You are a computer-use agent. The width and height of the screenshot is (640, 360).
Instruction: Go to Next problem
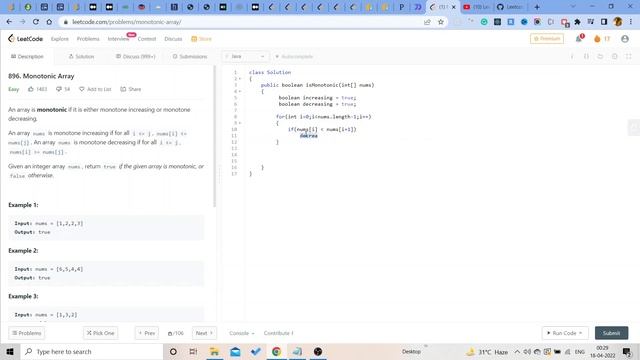[x=204, y=333]
